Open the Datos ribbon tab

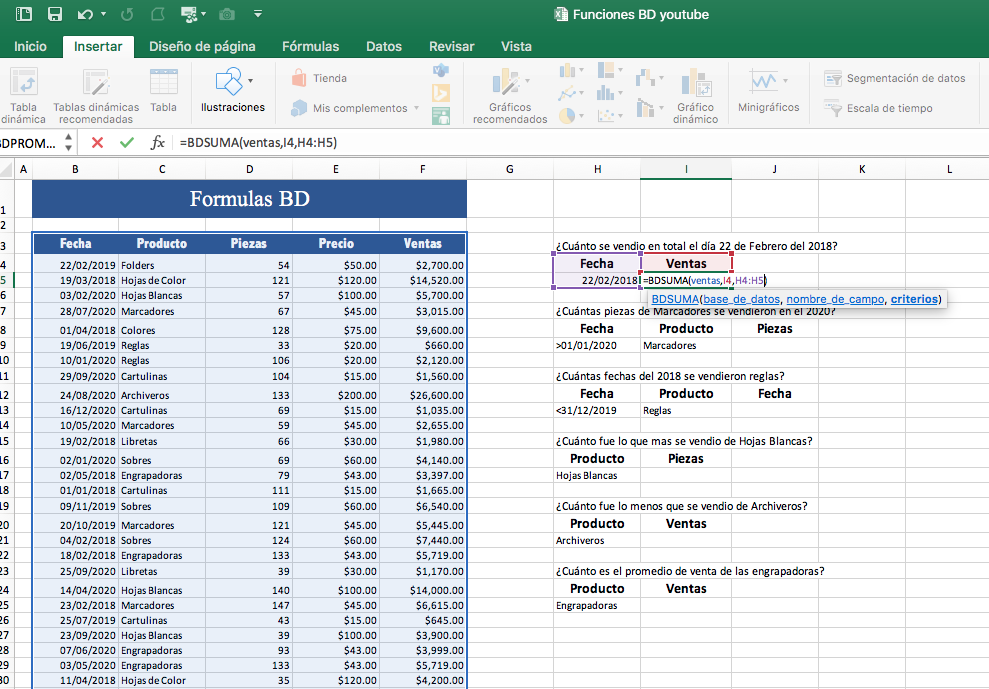coord(384,46)
